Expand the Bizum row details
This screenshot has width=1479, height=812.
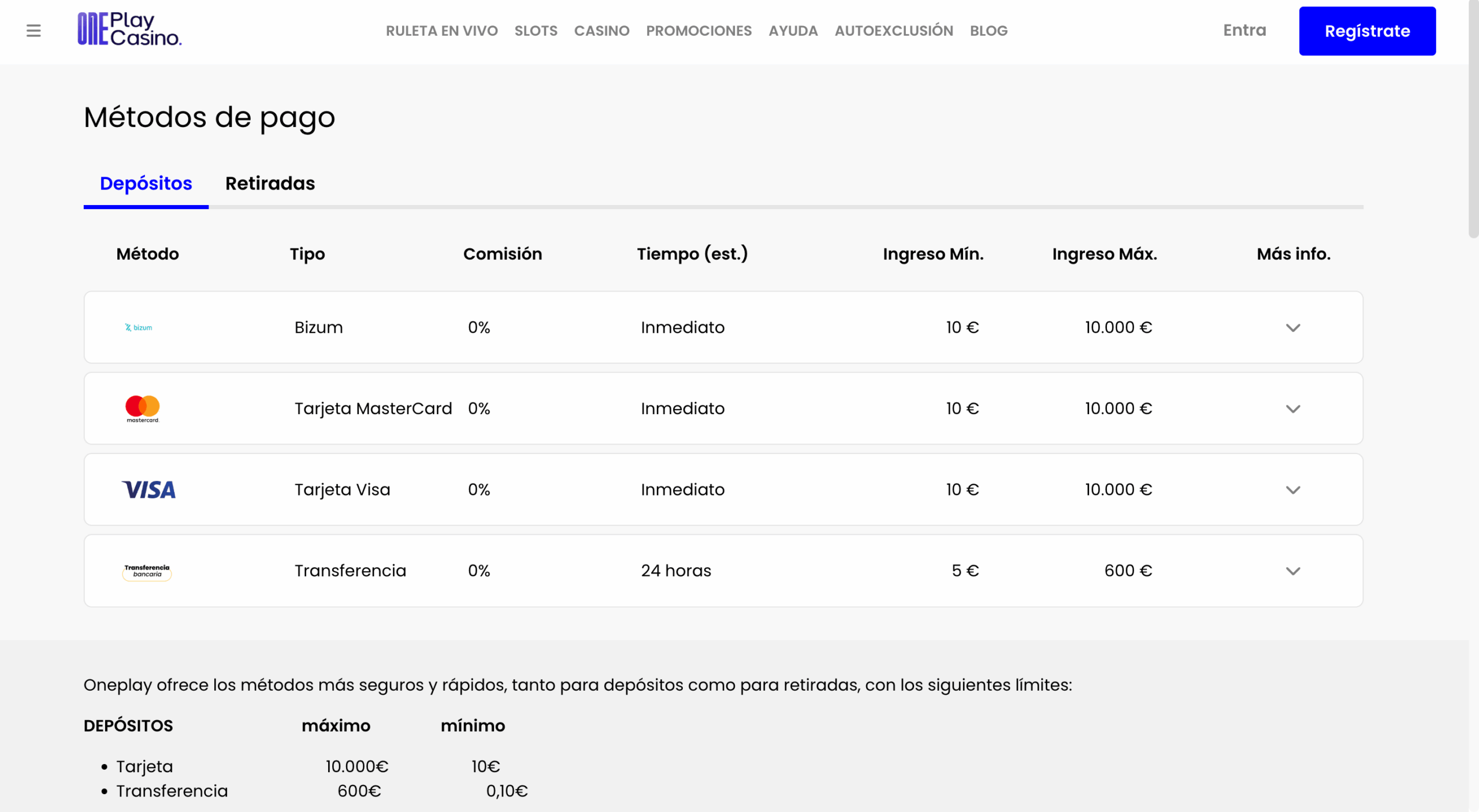click(x=1292, y=327)
